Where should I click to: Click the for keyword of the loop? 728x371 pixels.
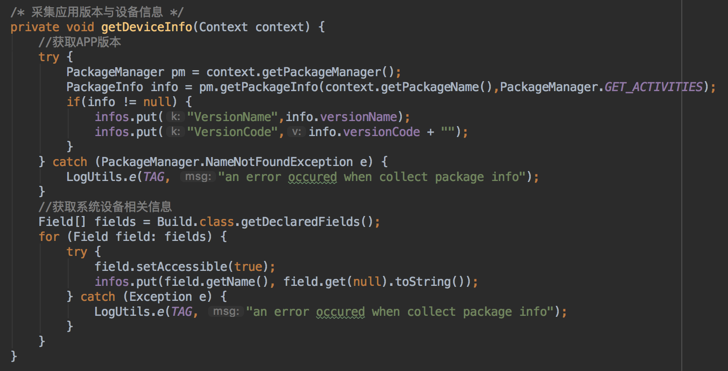49,237
